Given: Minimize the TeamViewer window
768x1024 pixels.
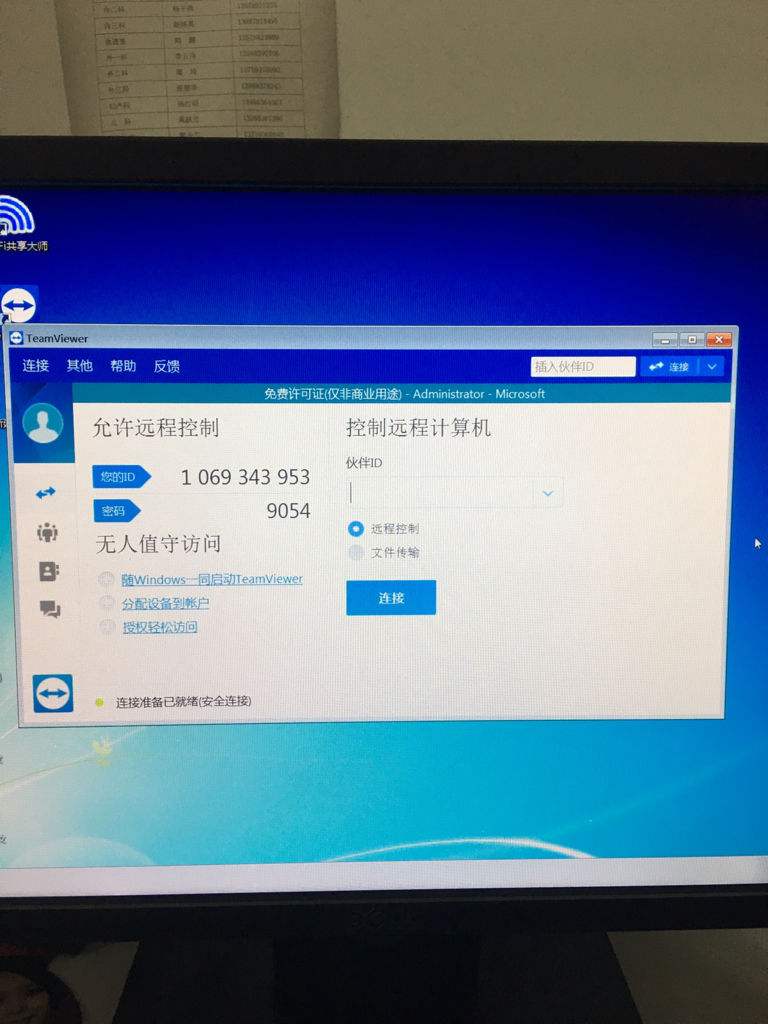Looking at the screenshot, I should click(665, 340).
